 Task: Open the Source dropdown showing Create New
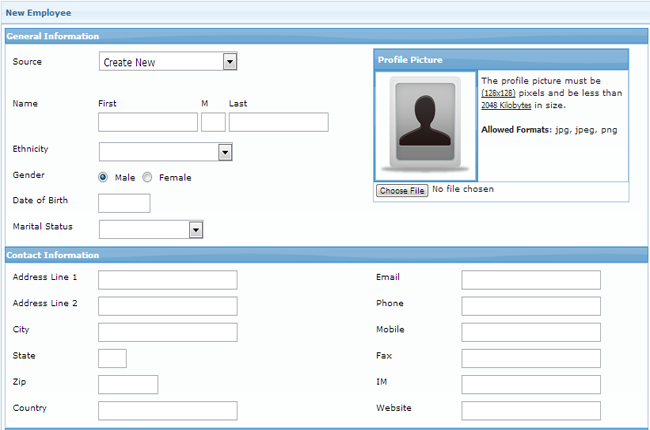click(168, 62)
